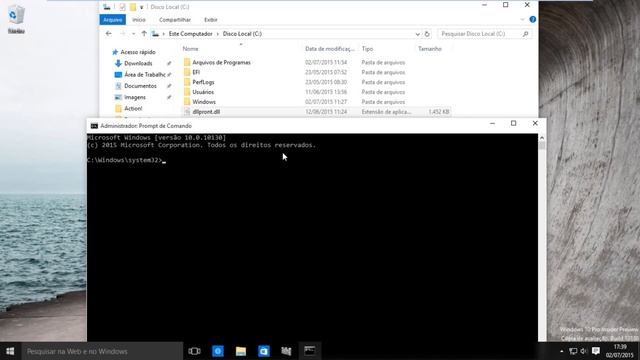
Task: Open the Explorer help question mark
Action: (533, 19)
